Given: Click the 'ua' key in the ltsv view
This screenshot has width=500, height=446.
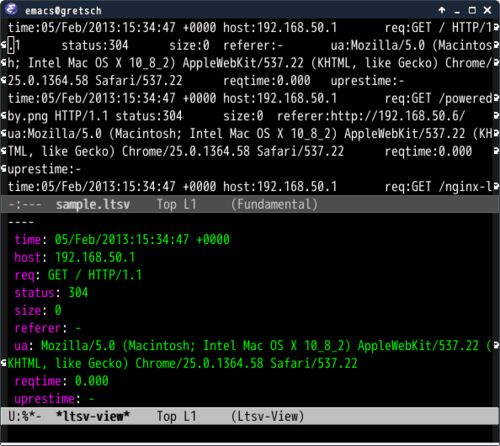Looking at the screenshot, I should [x=21, y=346].
